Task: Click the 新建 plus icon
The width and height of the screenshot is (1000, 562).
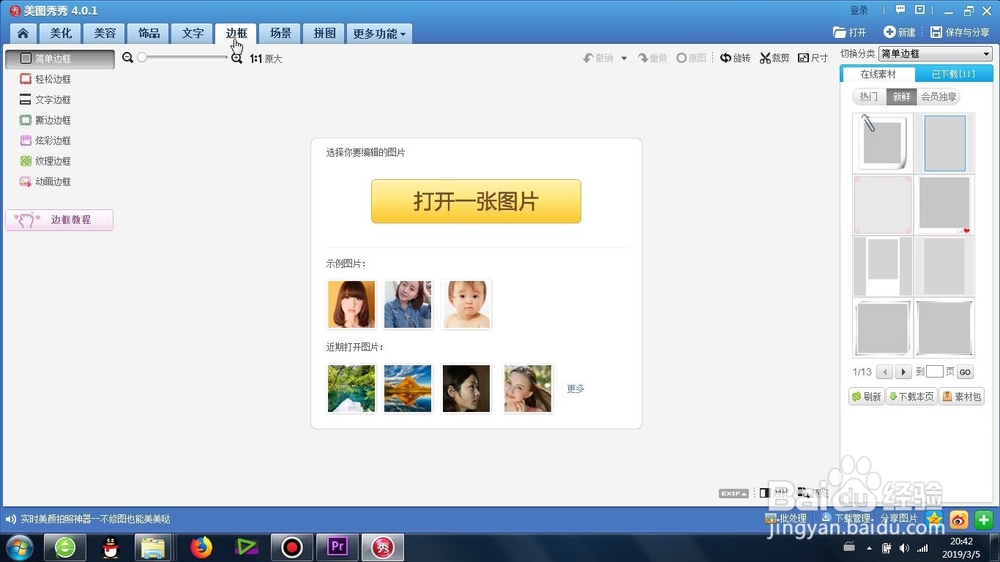Action: [x=889, y=32]
